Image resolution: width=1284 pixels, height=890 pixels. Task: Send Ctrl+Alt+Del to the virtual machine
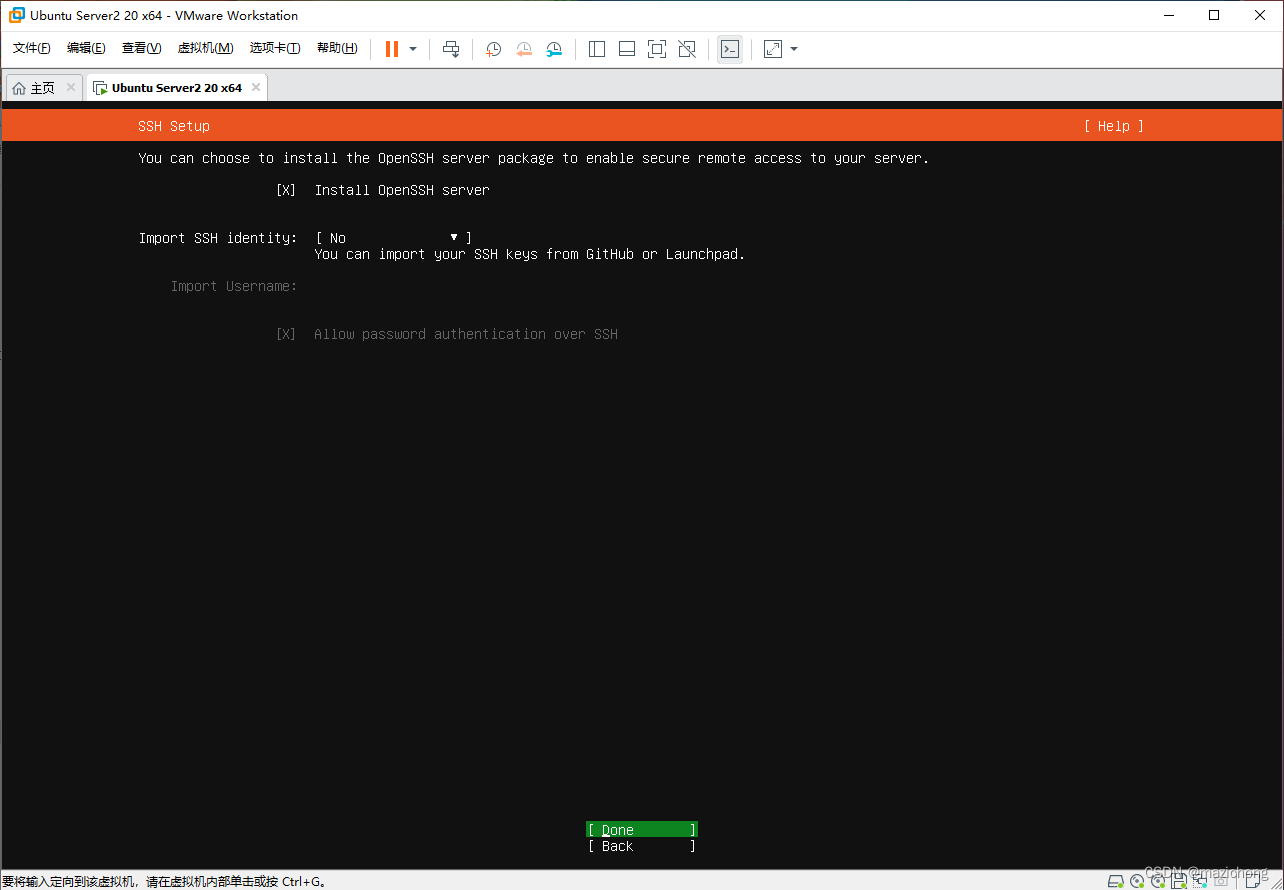[x=451, y=49]
